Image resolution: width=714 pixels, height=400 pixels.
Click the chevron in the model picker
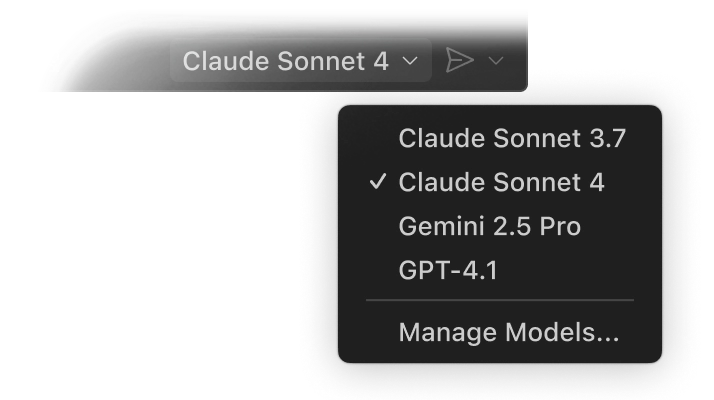(x=409, y=62)
